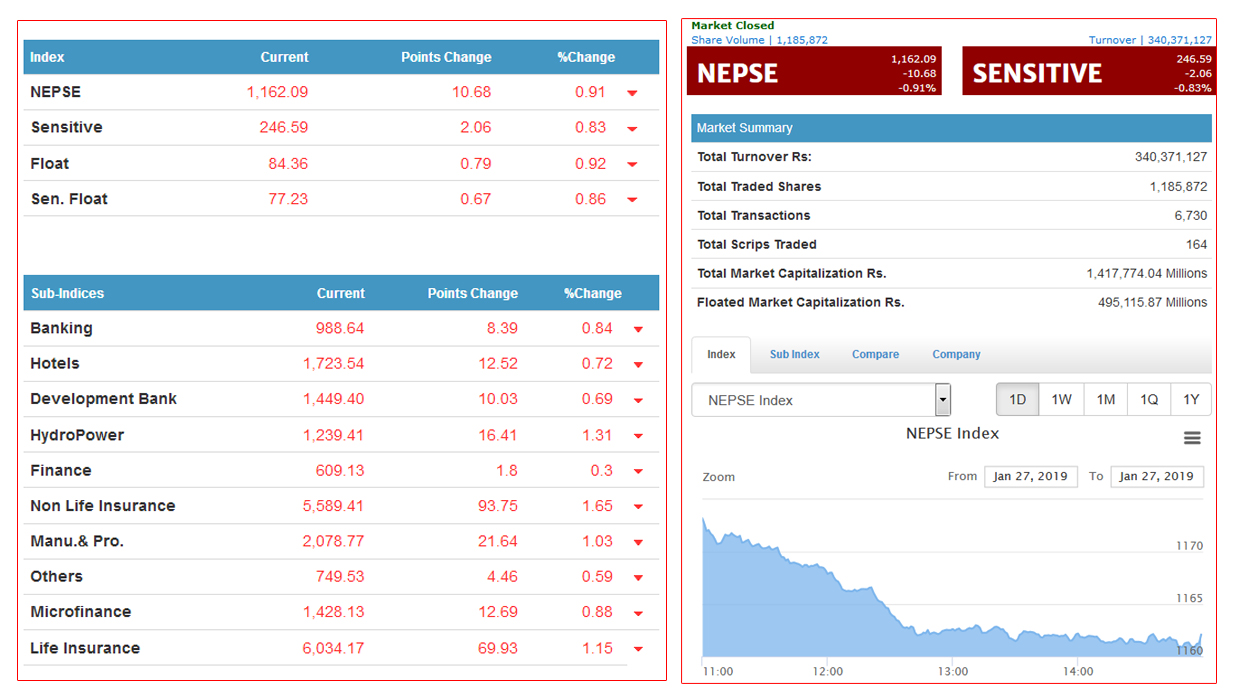Switch to the Sub Index tab
1237x698 pixels.
point(795,354)
